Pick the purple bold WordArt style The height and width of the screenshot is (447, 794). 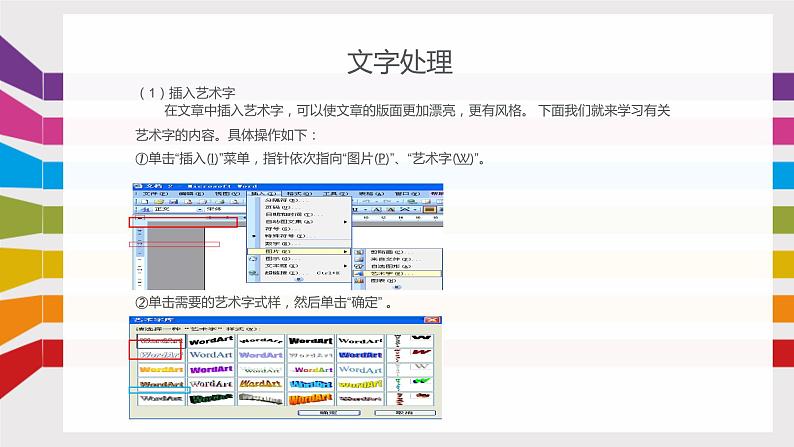(x=211, y=370)
